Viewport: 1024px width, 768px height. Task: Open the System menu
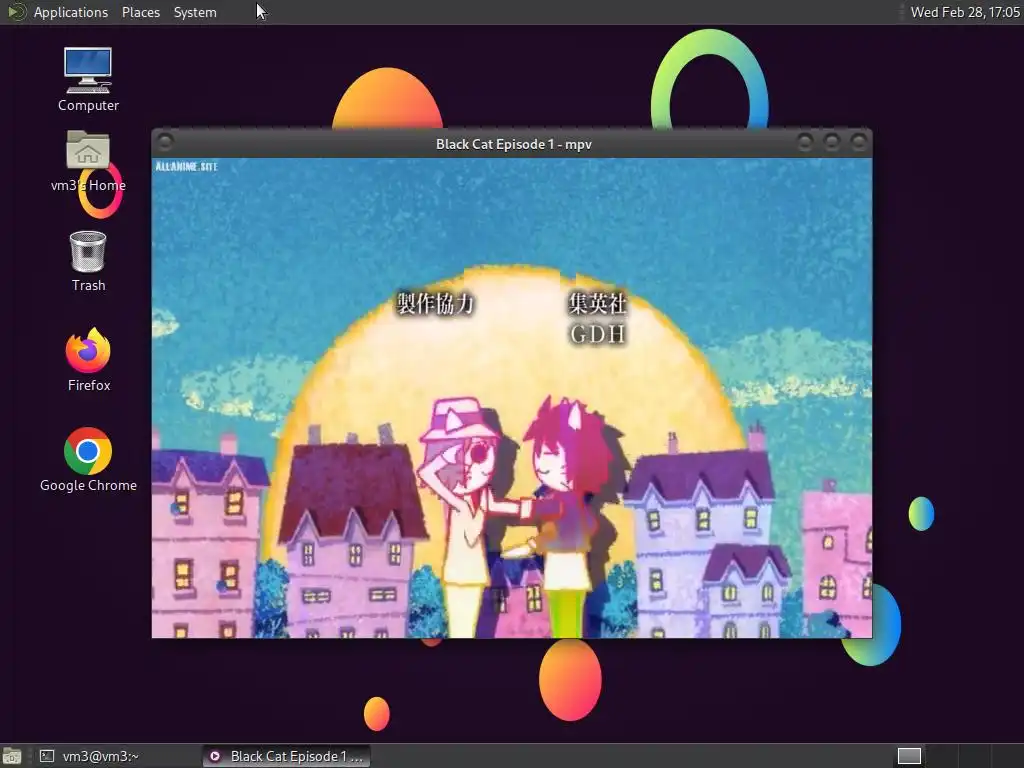click(x=195, y=12)
